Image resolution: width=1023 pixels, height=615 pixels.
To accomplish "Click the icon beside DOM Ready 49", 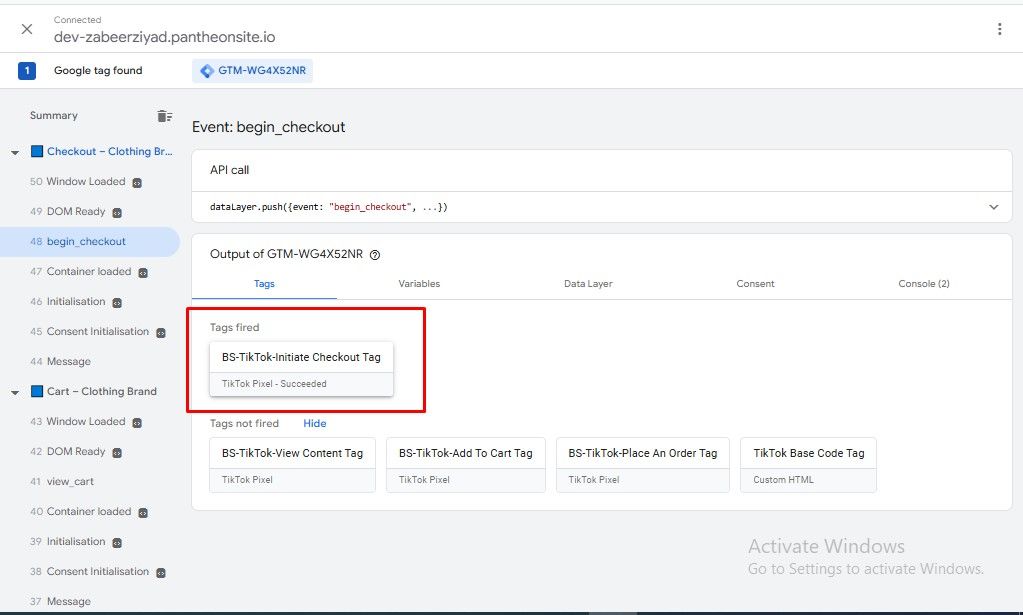I will (117, 213).
